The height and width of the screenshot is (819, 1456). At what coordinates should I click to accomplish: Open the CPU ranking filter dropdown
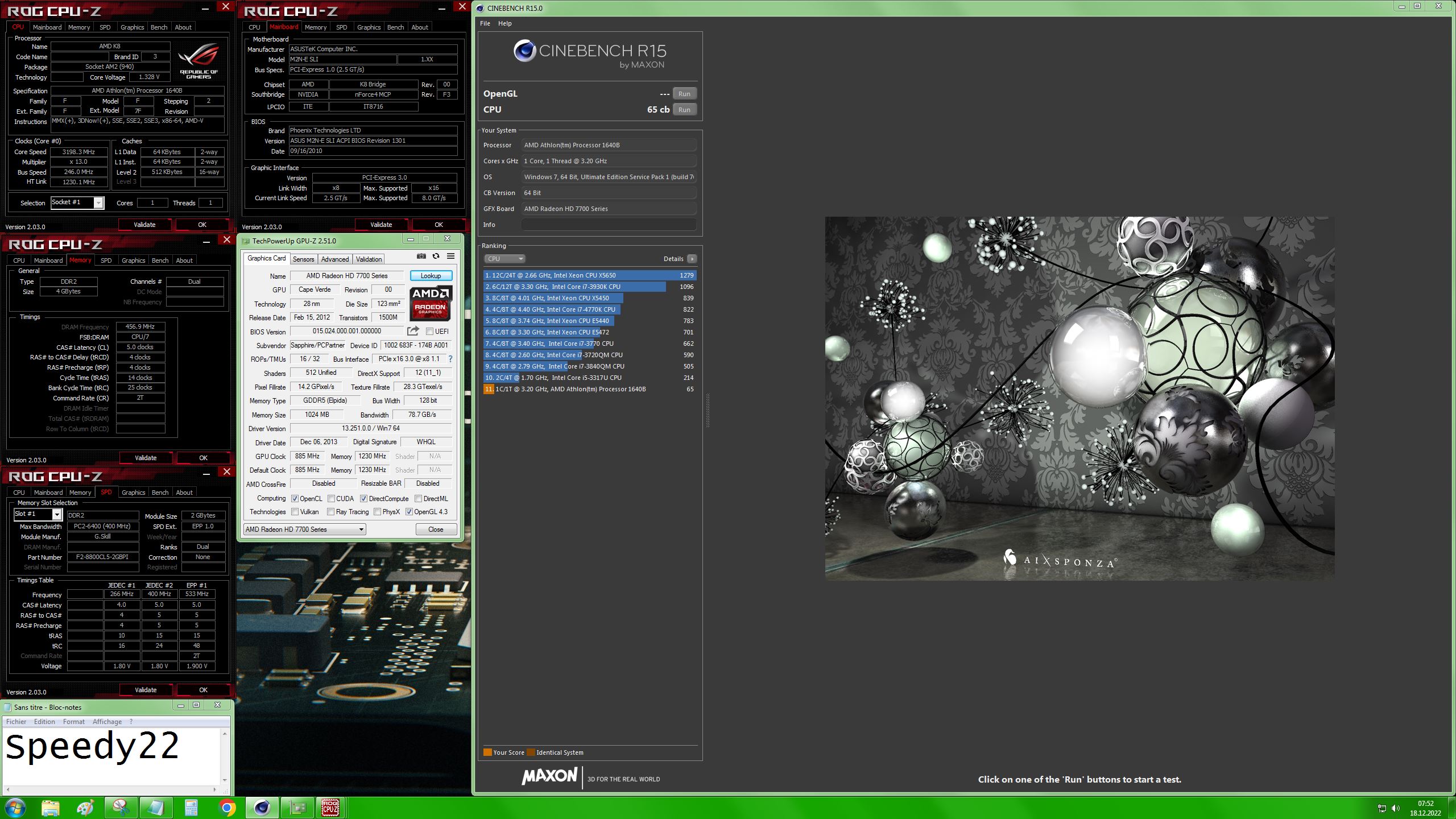click(x=504, y=259)
